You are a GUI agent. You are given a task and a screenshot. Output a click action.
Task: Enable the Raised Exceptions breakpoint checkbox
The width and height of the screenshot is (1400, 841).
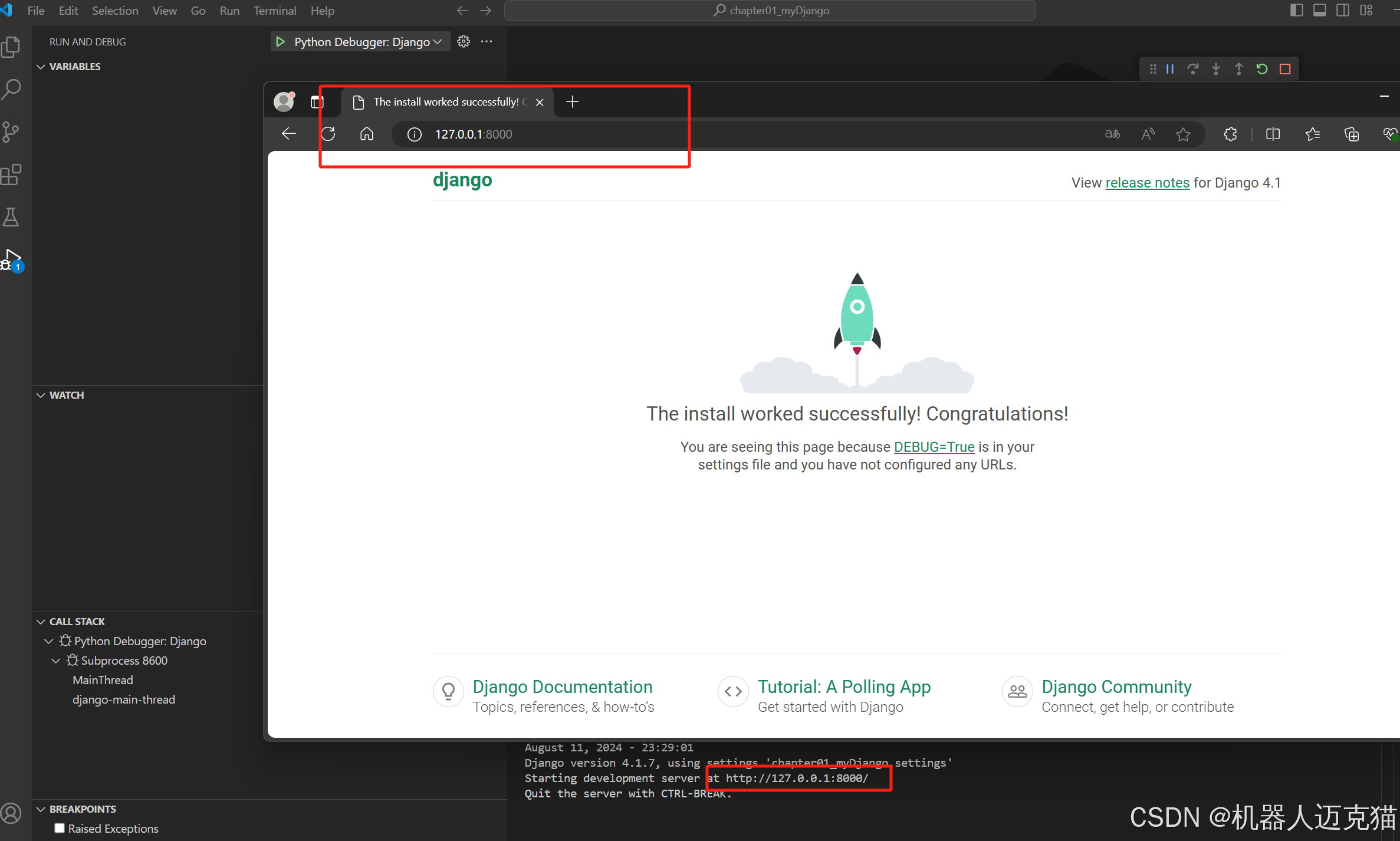click(x=60, y=828)
